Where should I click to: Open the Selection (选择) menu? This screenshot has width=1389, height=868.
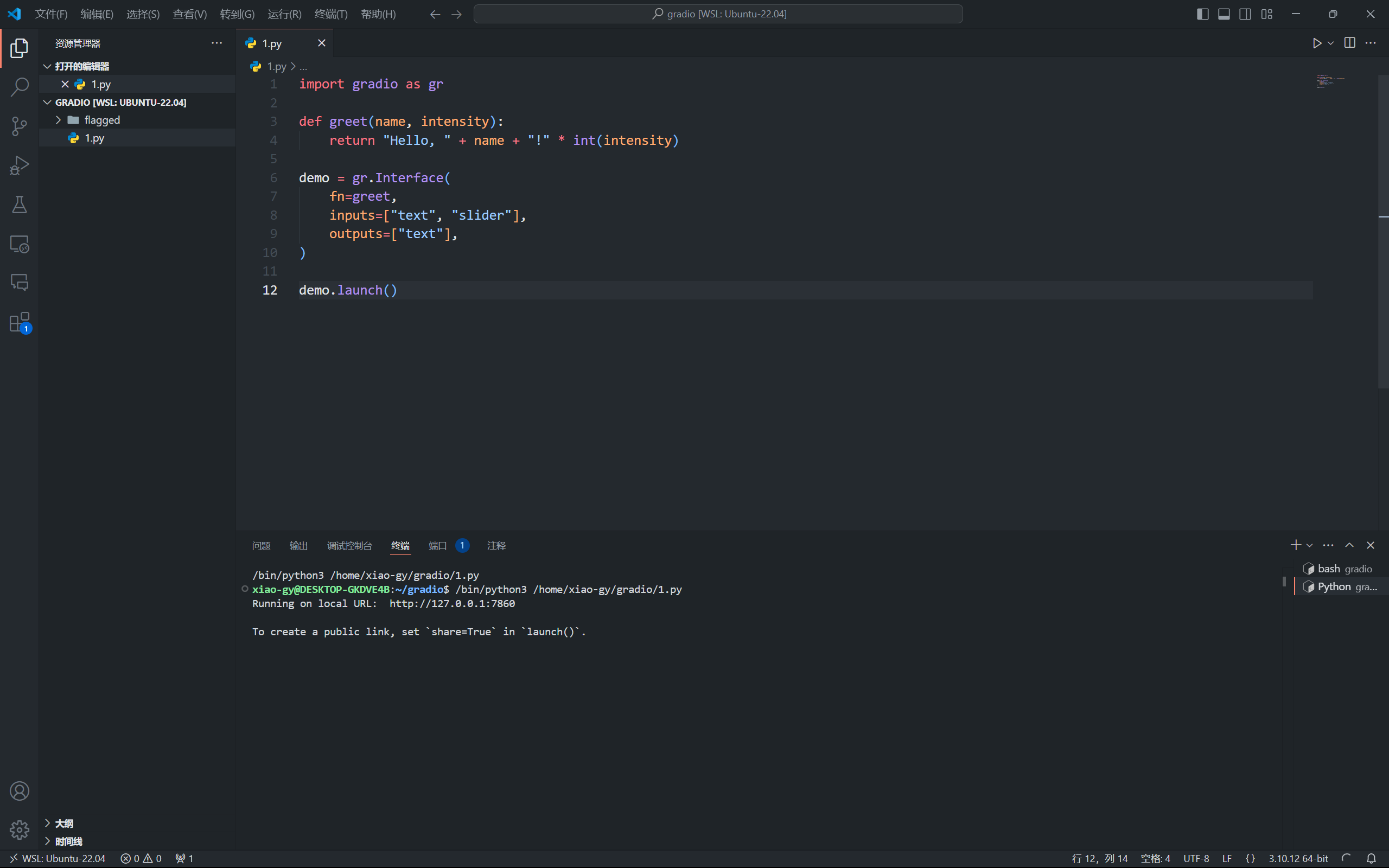[x=143, y=14]
